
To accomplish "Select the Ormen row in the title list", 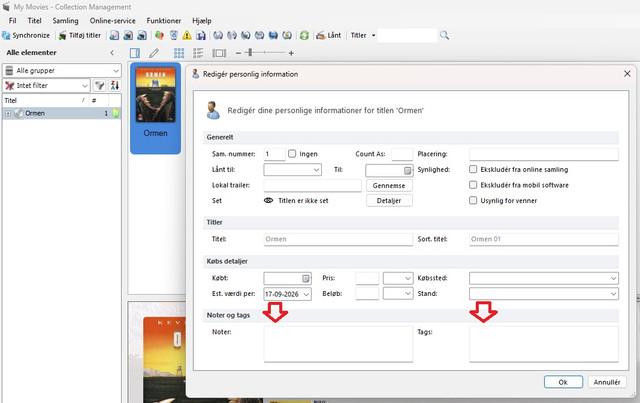I will point(62,113).
